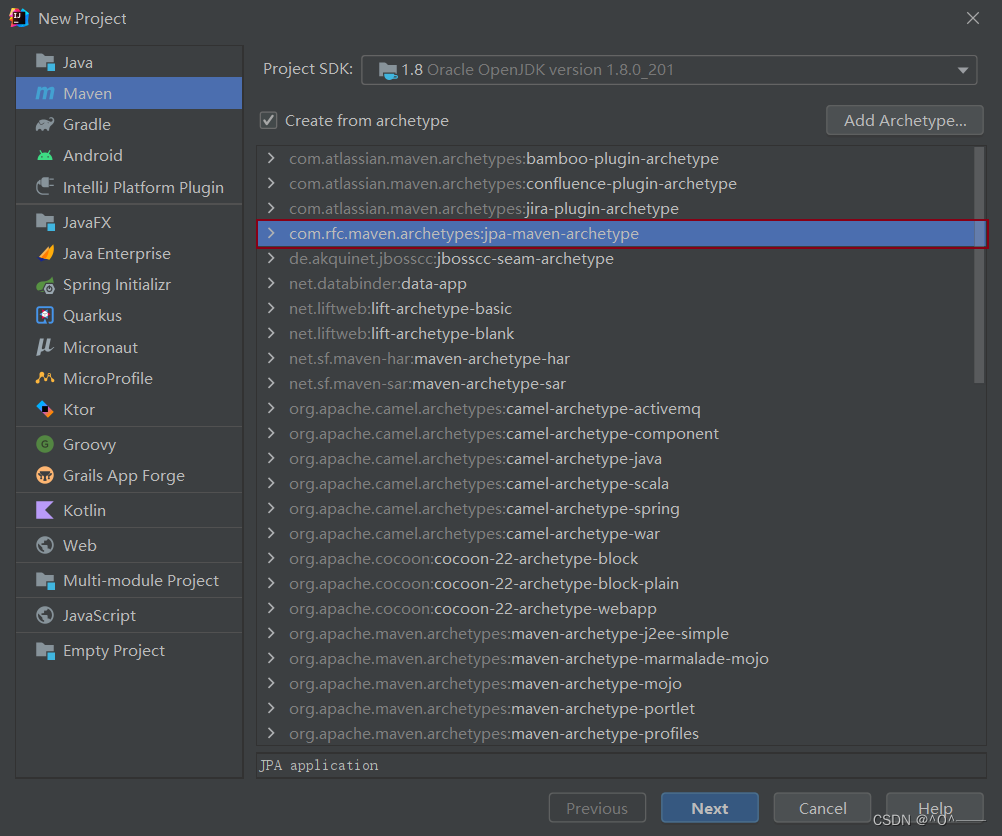This screenshot has width=1002, height=836.
Task: Click the archetype list vertical scrollbar
Action: (979, 265)
